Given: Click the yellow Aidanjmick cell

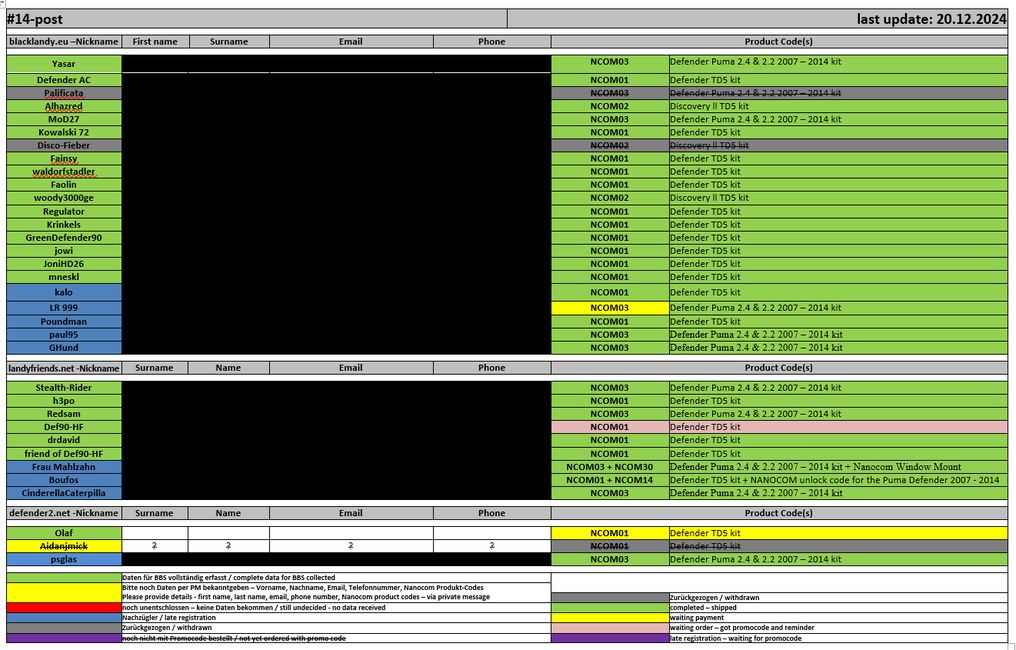Looking at the screenshot, I should coord(64,546).
